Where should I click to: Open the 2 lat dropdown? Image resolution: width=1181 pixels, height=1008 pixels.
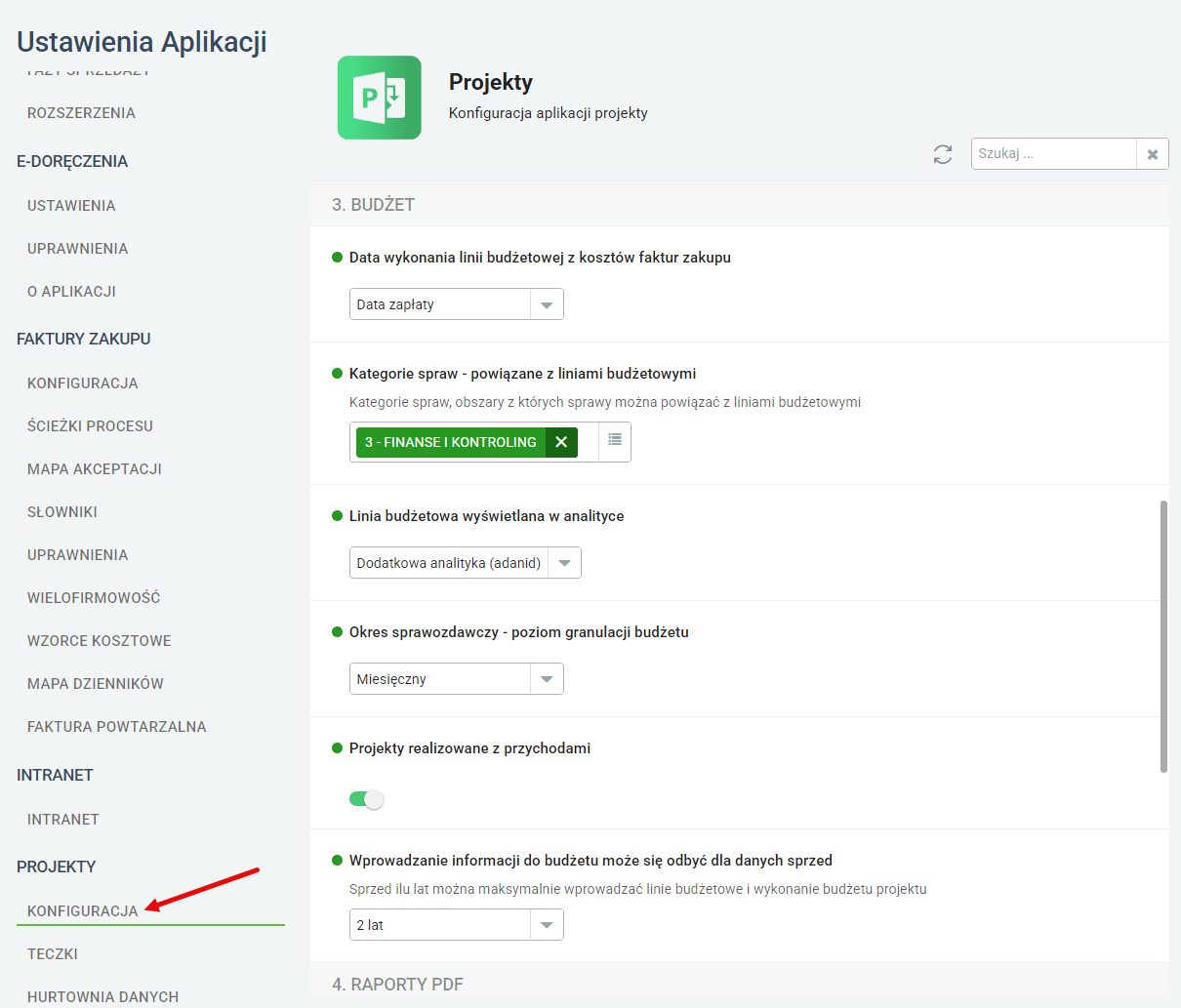457,925
